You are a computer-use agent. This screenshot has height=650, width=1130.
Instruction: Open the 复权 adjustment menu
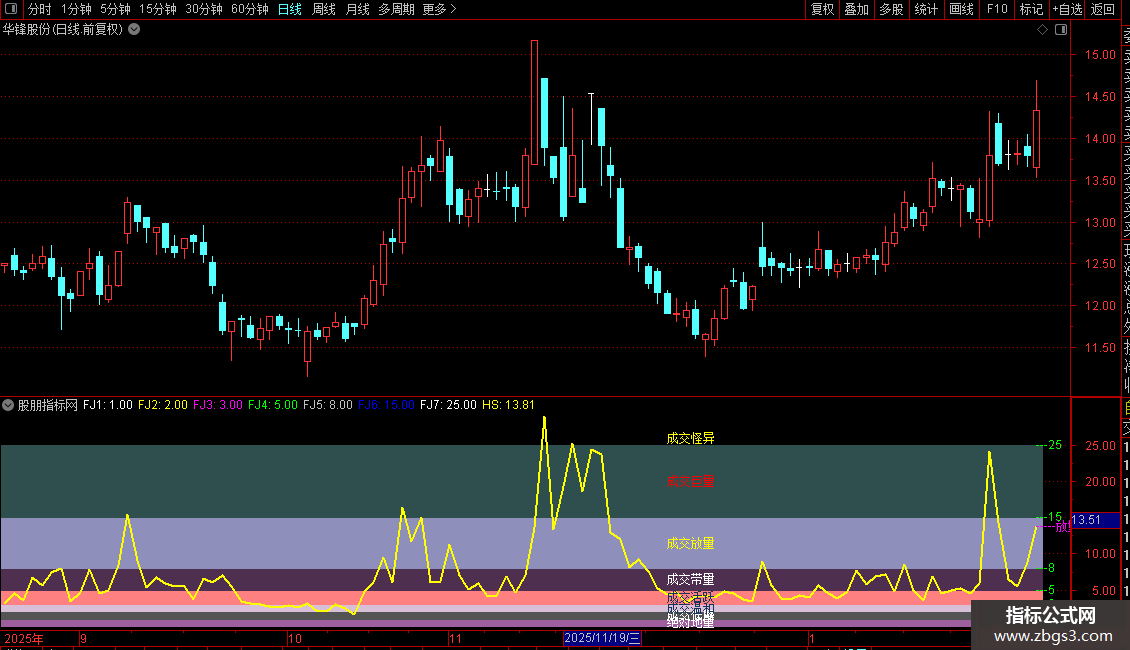click(822, 9)
